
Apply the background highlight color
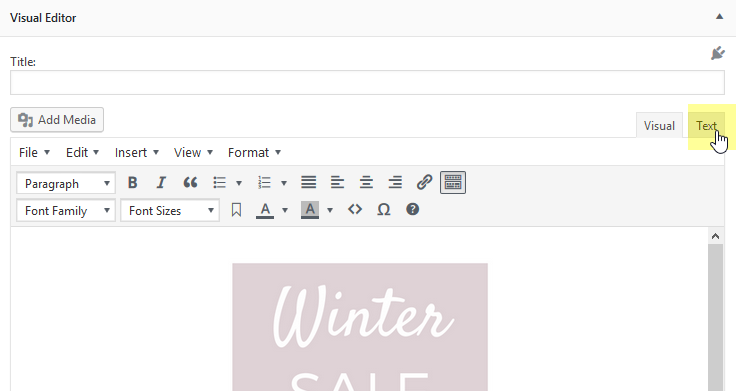point(310,210)
